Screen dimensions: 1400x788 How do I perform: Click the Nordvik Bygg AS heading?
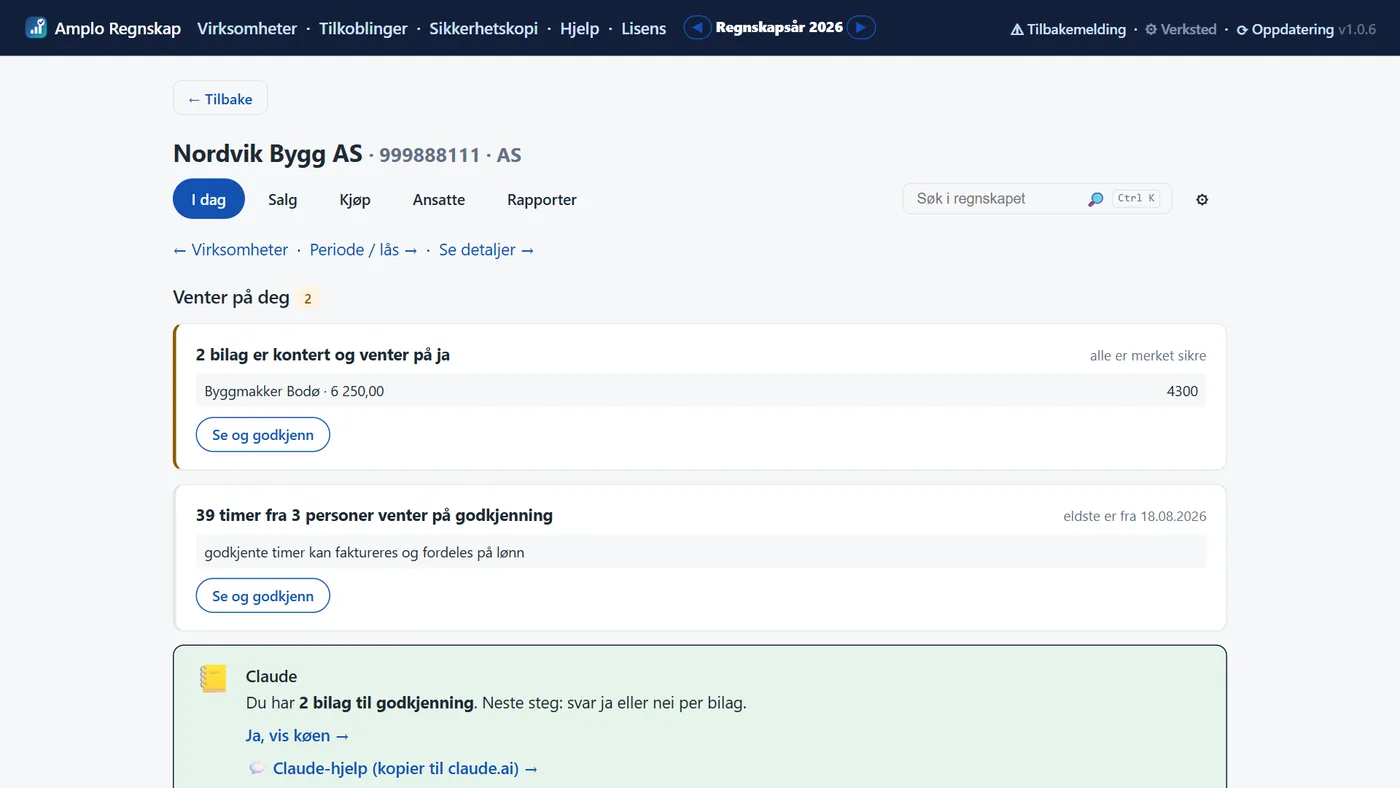pyautogui.click(x=268, y=154)
